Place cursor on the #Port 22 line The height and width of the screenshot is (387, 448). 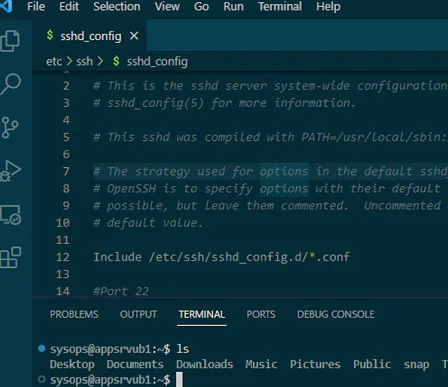(121, 291)
